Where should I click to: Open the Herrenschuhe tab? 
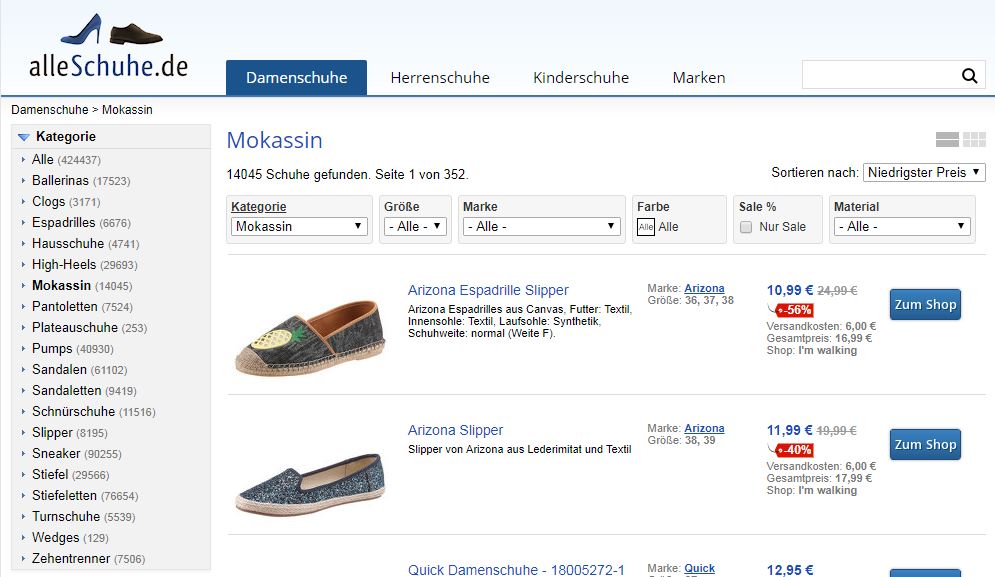[x=440, y=78]
